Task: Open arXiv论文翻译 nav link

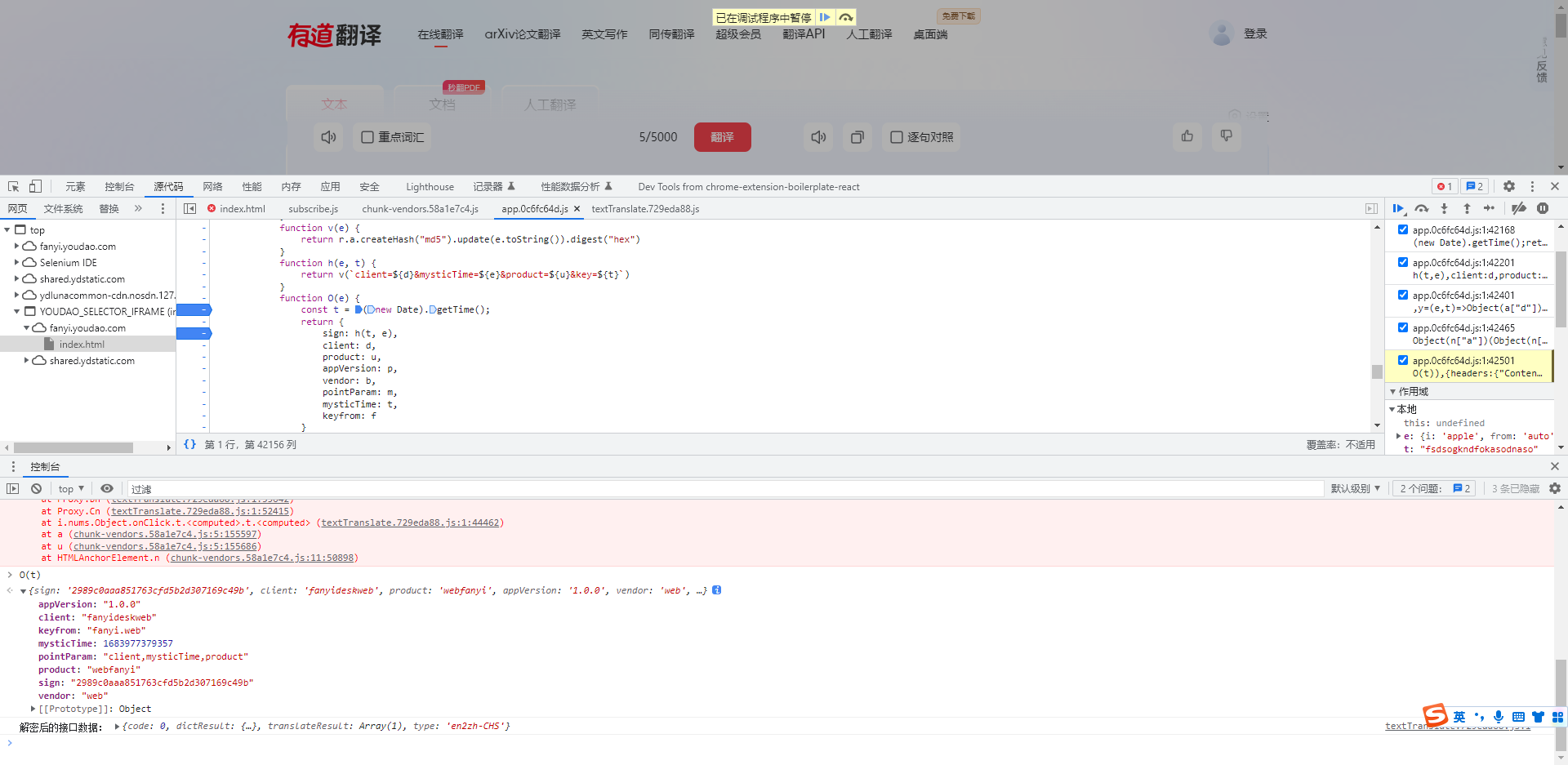Action: coord(523,34)
